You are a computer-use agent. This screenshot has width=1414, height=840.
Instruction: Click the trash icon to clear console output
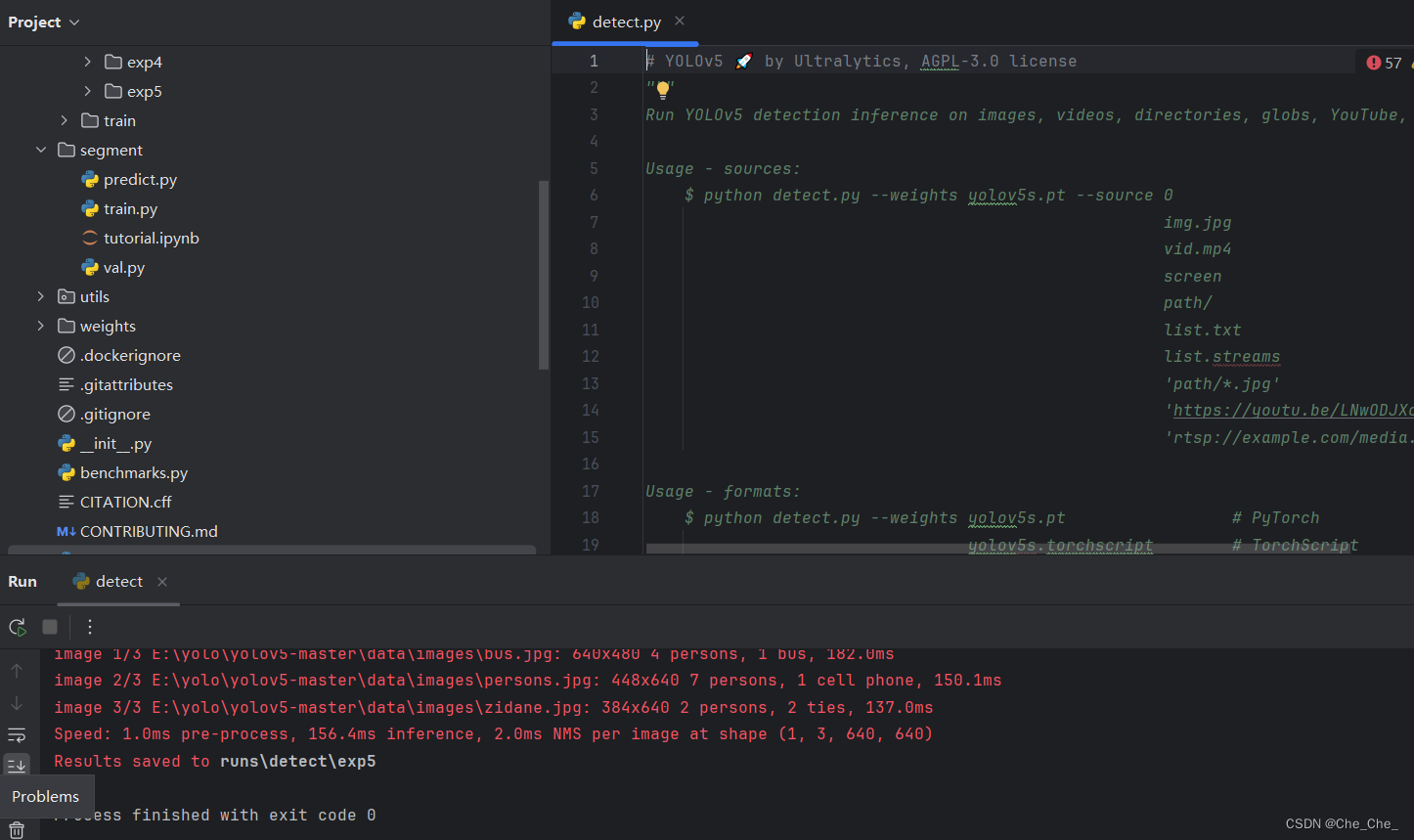coord(17,830)
